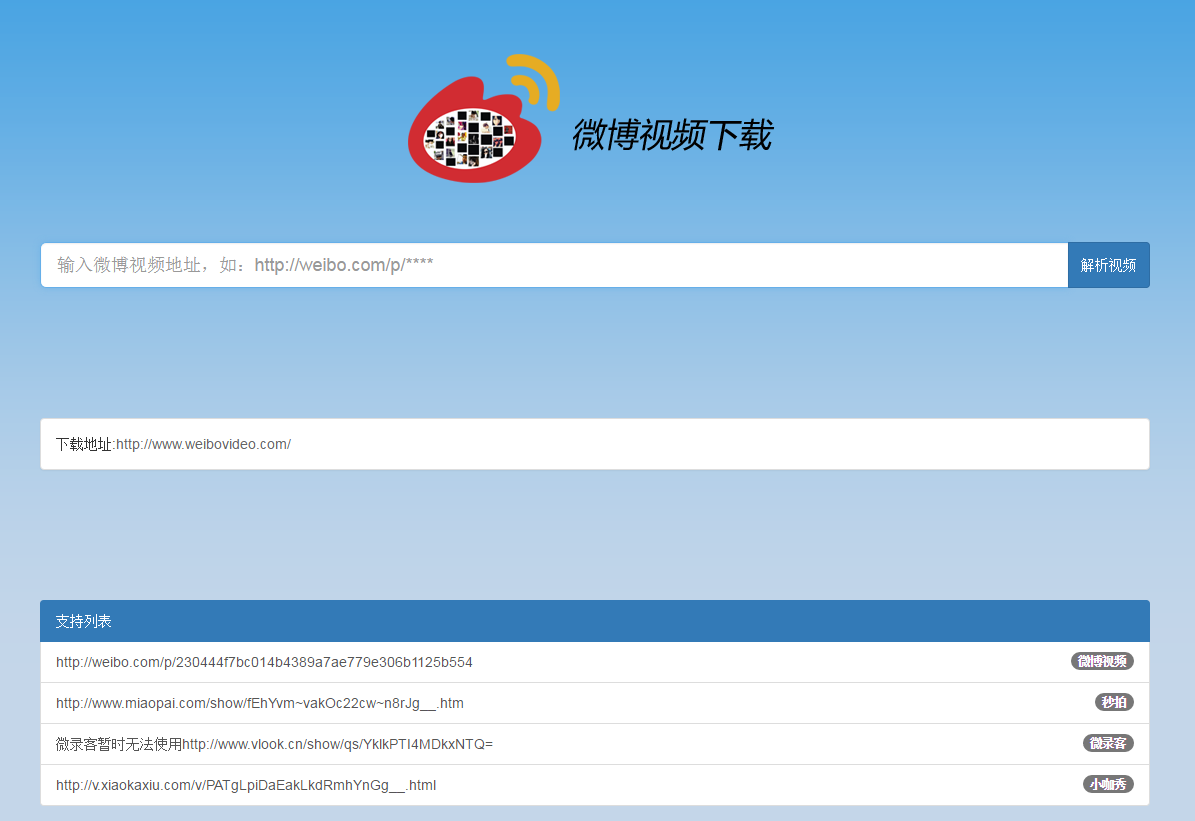Select the 秒拍 source badge
This screenshot has width=1195, height=821.
[x=1114, y=702]
